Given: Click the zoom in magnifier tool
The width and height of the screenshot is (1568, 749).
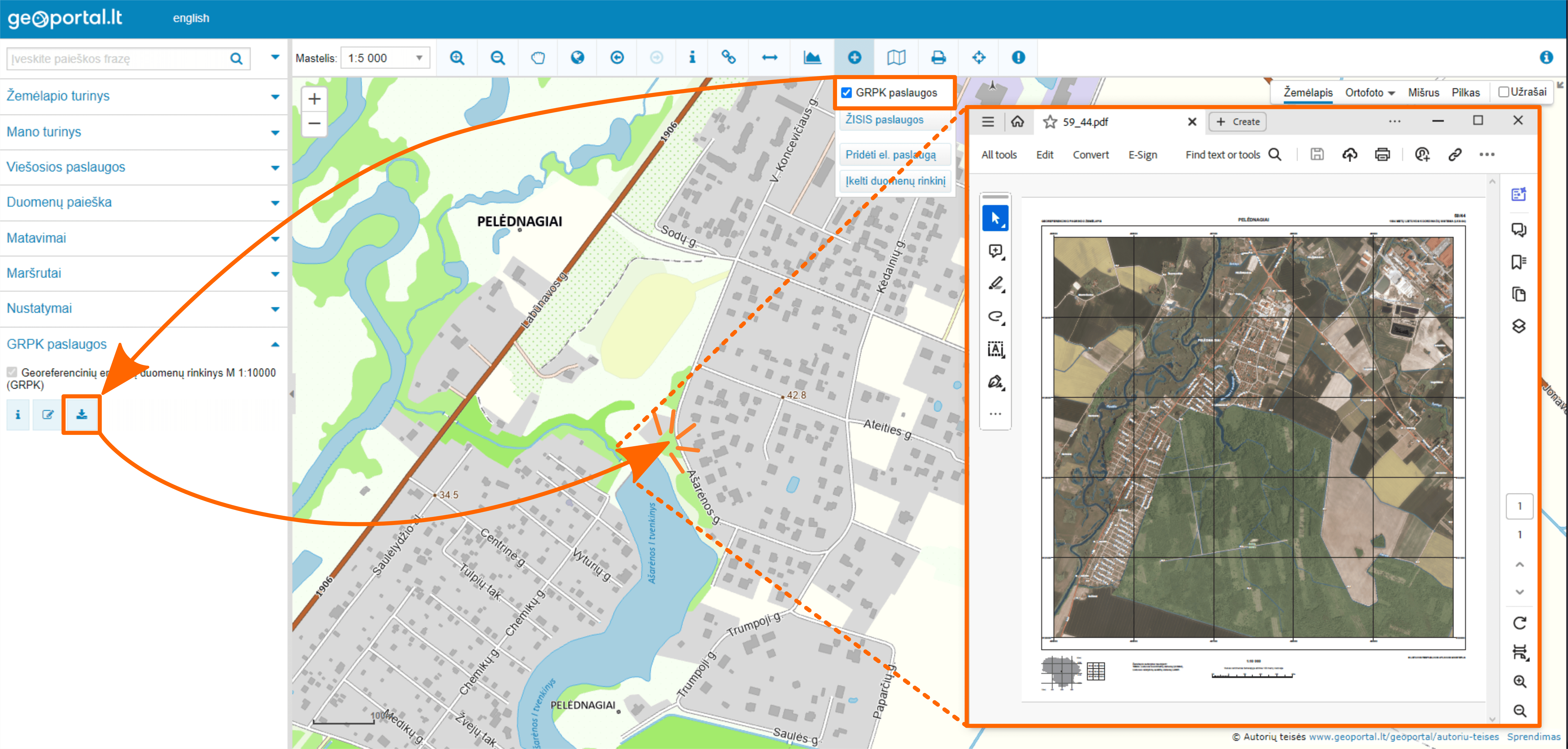Looking at the screenshot, I should [x=457, y=58].
